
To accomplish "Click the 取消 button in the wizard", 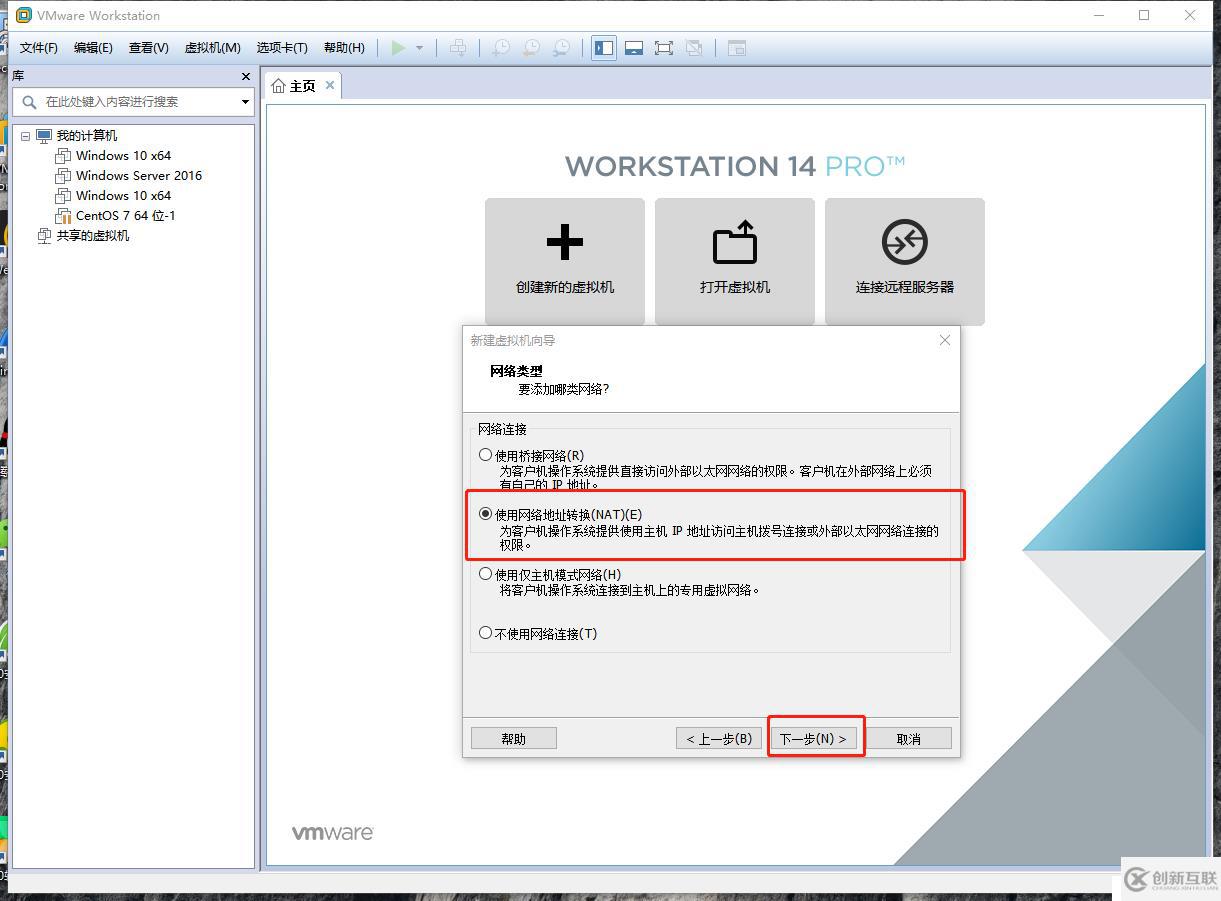I will 909,739.
